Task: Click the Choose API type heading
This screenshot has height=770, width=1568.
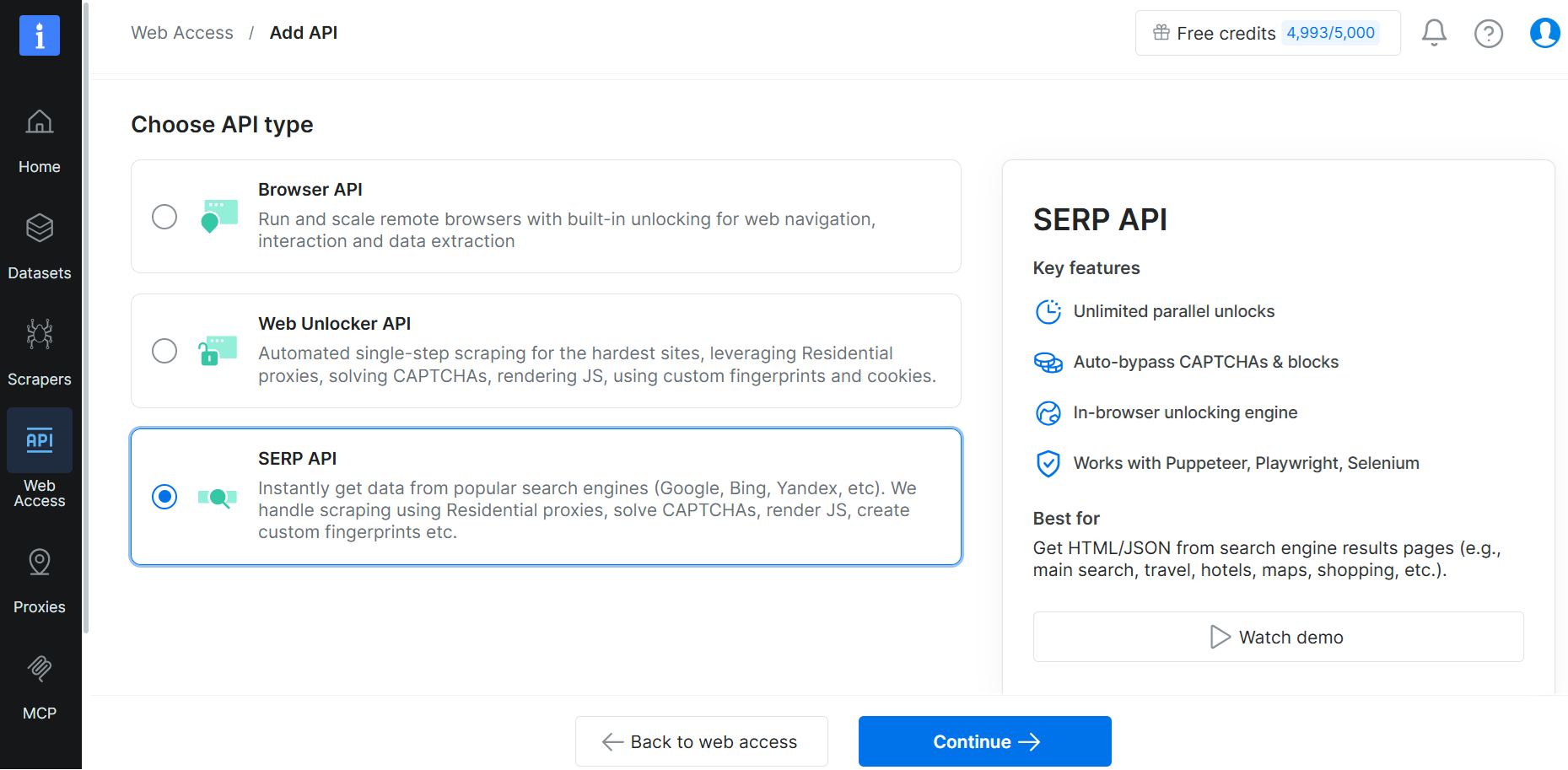Action: click(223, 125)
